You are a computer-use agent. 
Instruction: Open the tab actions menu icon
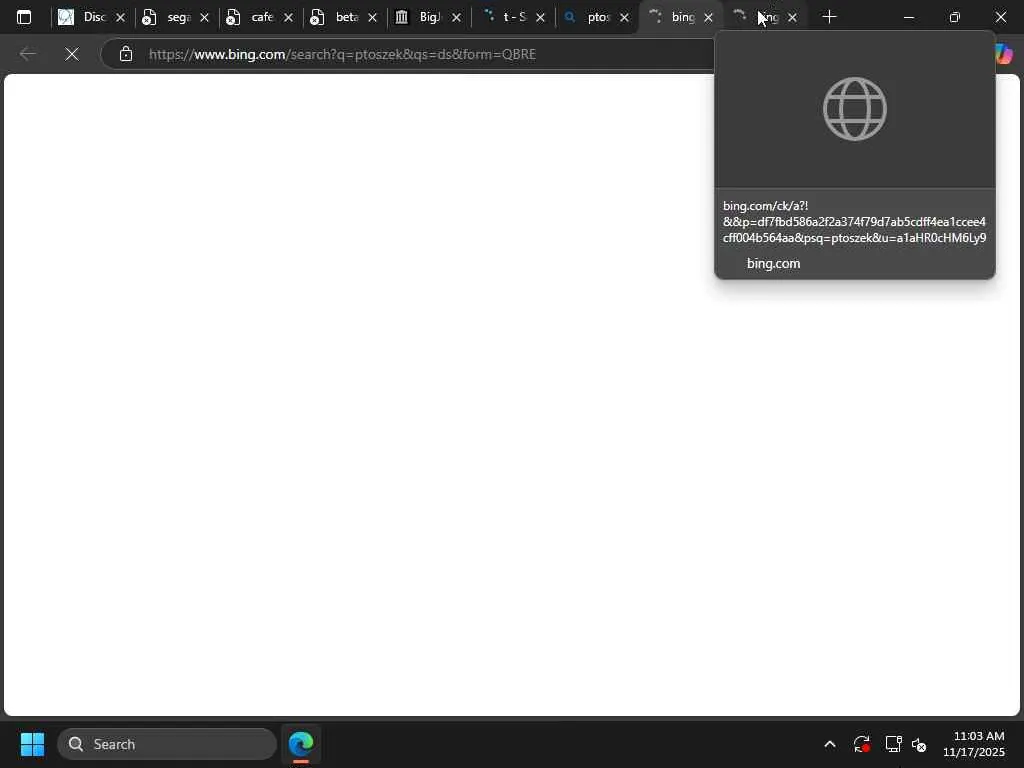(x=24, y=17)
